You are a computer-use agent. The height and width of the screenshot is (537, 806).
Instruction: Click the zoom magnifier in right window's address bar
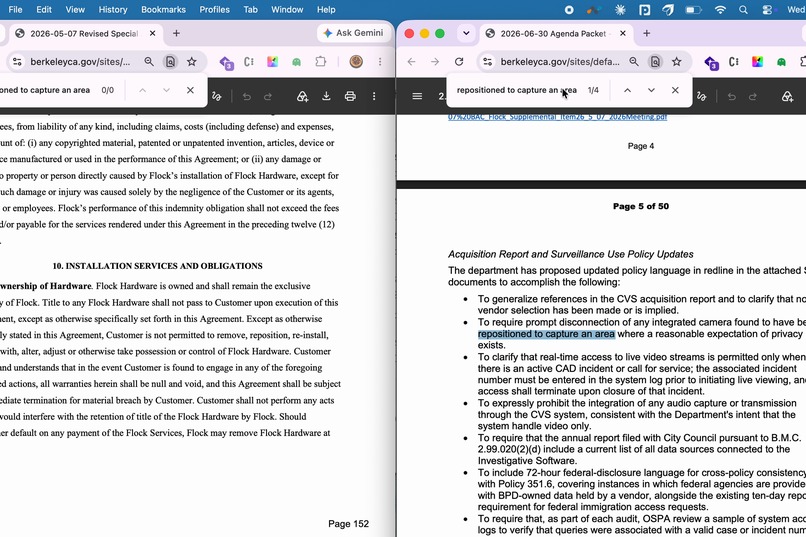pos(634,62)
